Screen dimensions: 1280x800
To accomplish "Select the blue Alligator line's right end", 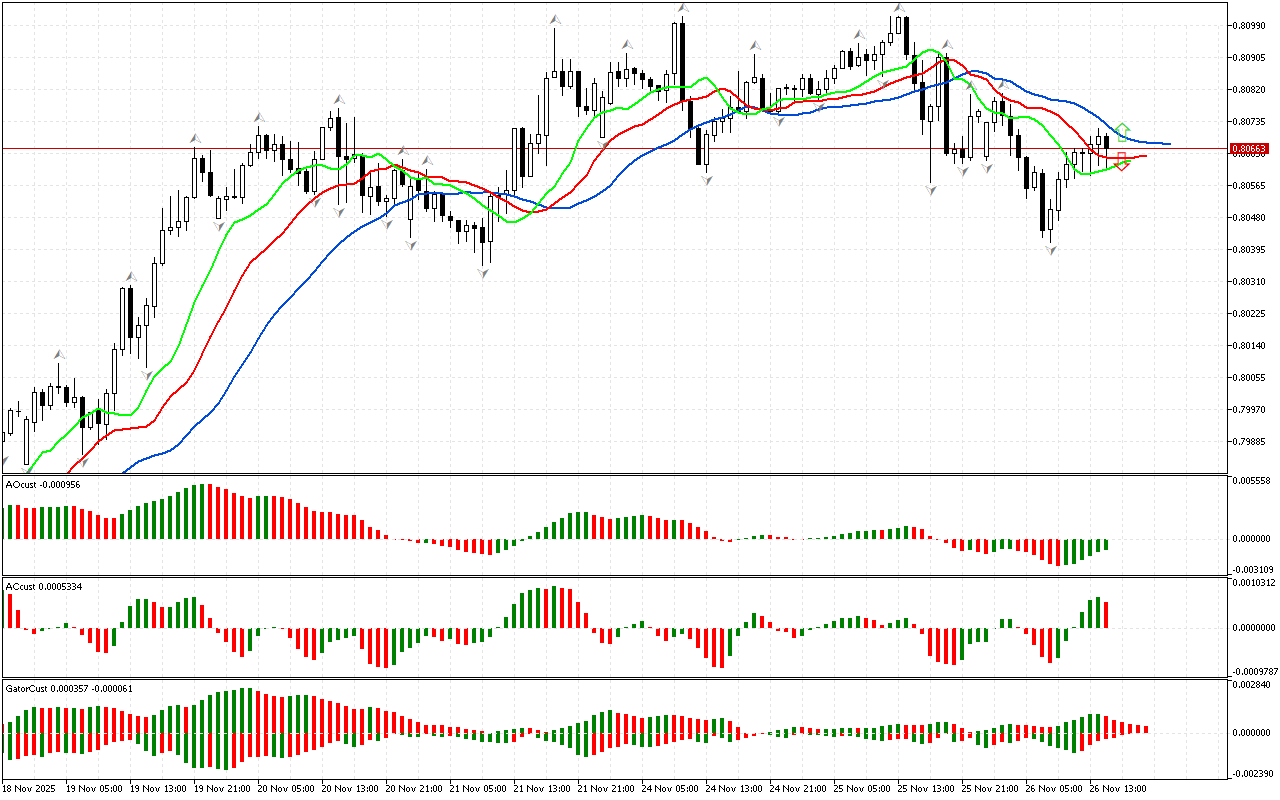I will (x=1168, y=144).
